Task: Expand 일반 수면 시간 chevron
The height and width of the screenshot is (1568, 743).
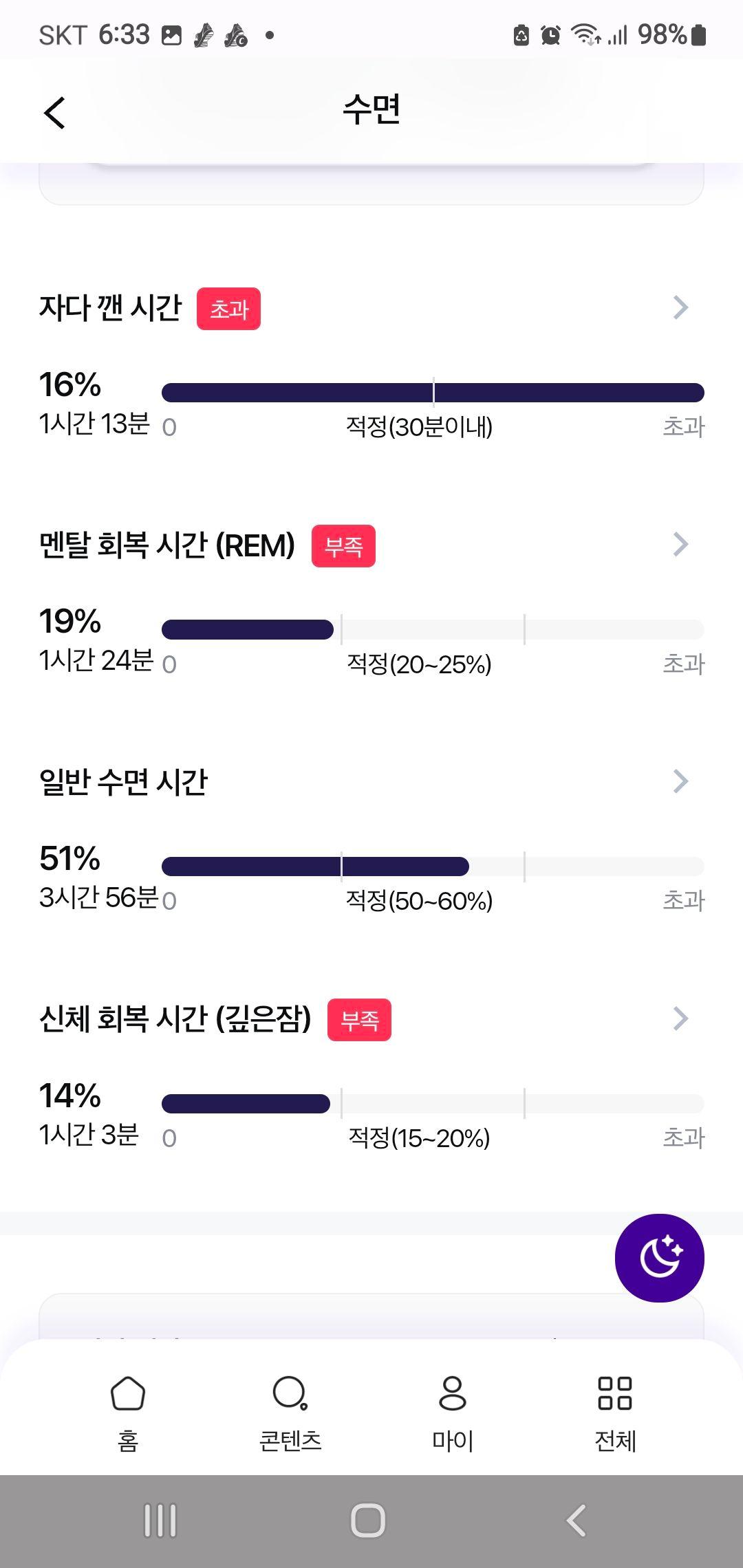Action: tap(680, 781)
